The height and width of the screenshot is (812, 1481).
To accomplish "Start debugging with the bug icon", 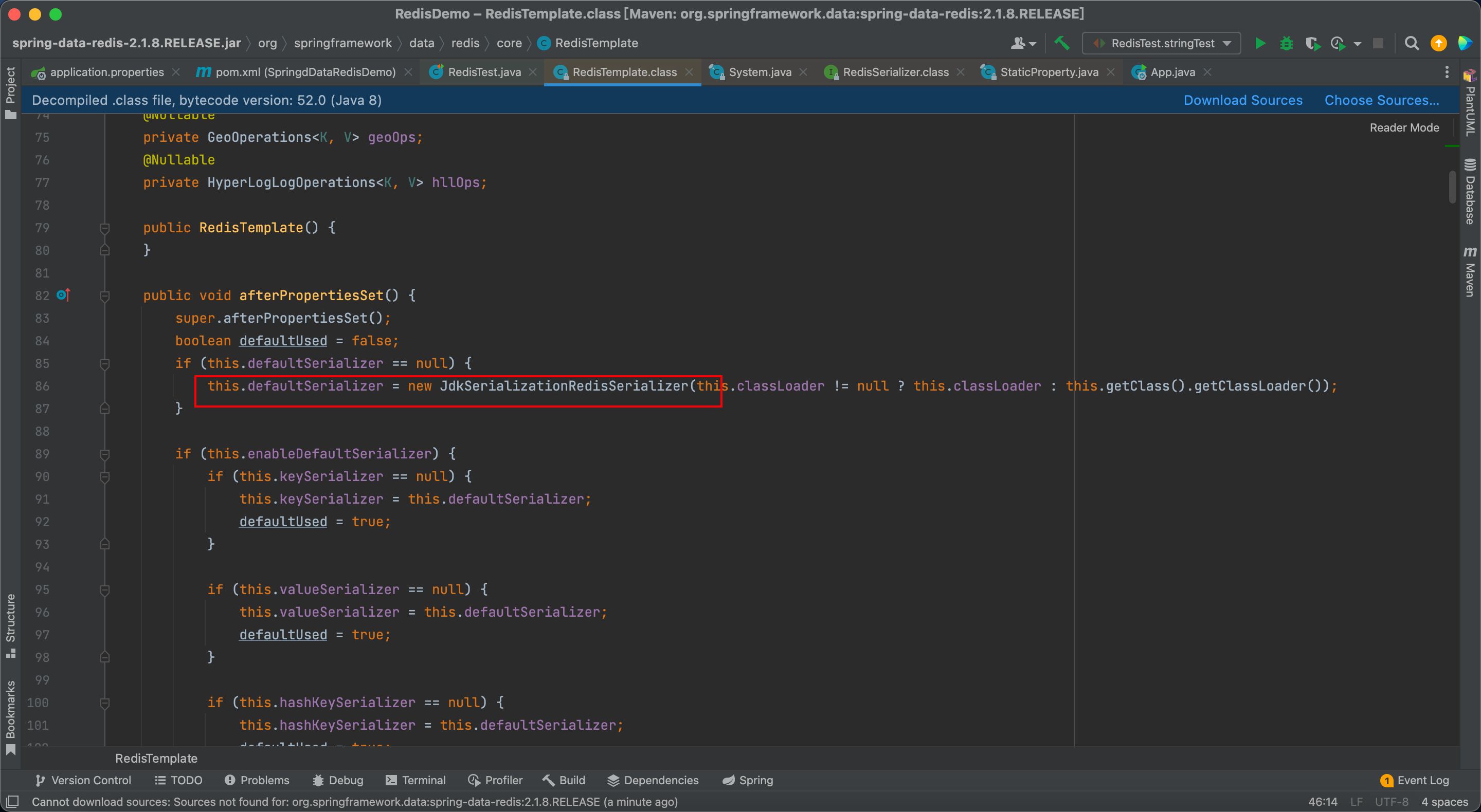I will 1286,44.
